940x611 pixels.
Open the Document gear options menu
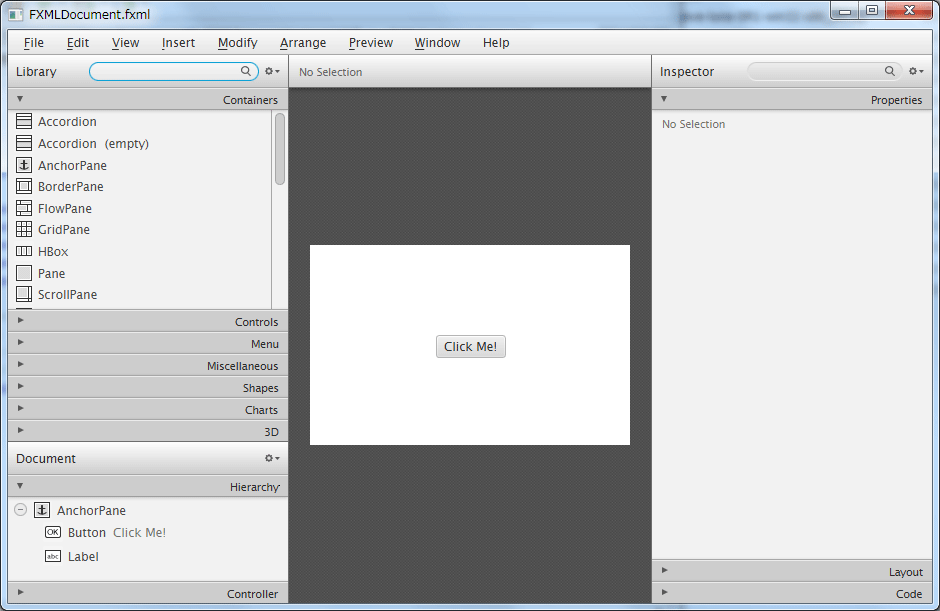(272, 458)
